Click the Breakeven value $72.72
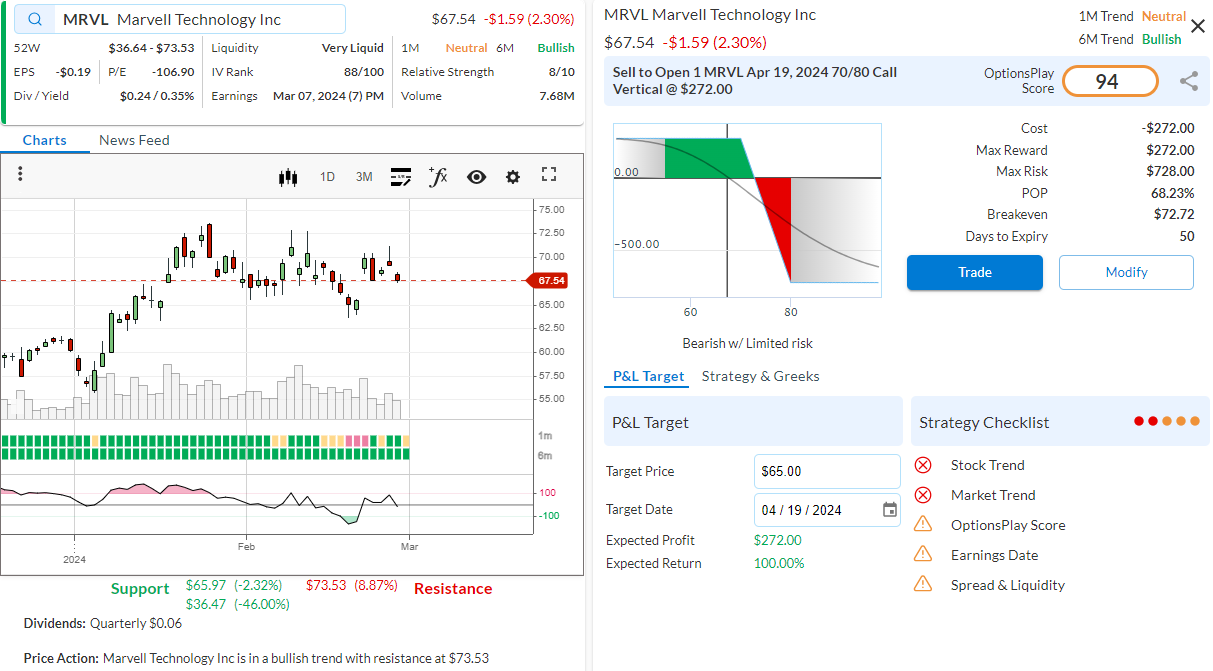This screenshot has width=1213, height=671. (x=1174, y=215)
